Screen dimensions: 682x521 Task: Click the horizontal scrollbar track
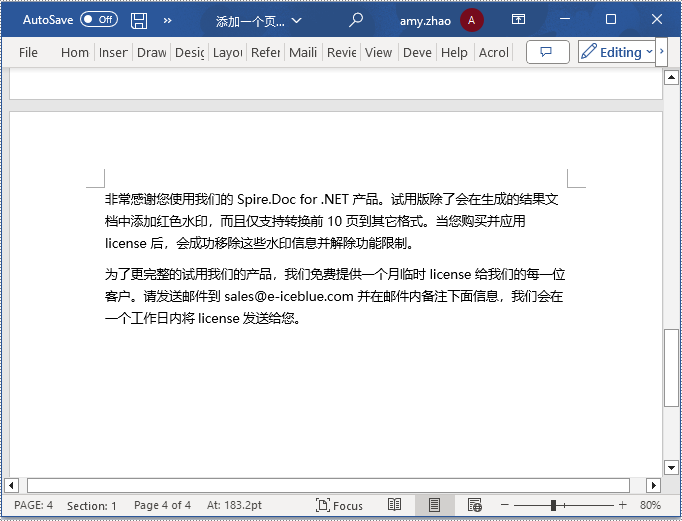[x=328, y=485]
